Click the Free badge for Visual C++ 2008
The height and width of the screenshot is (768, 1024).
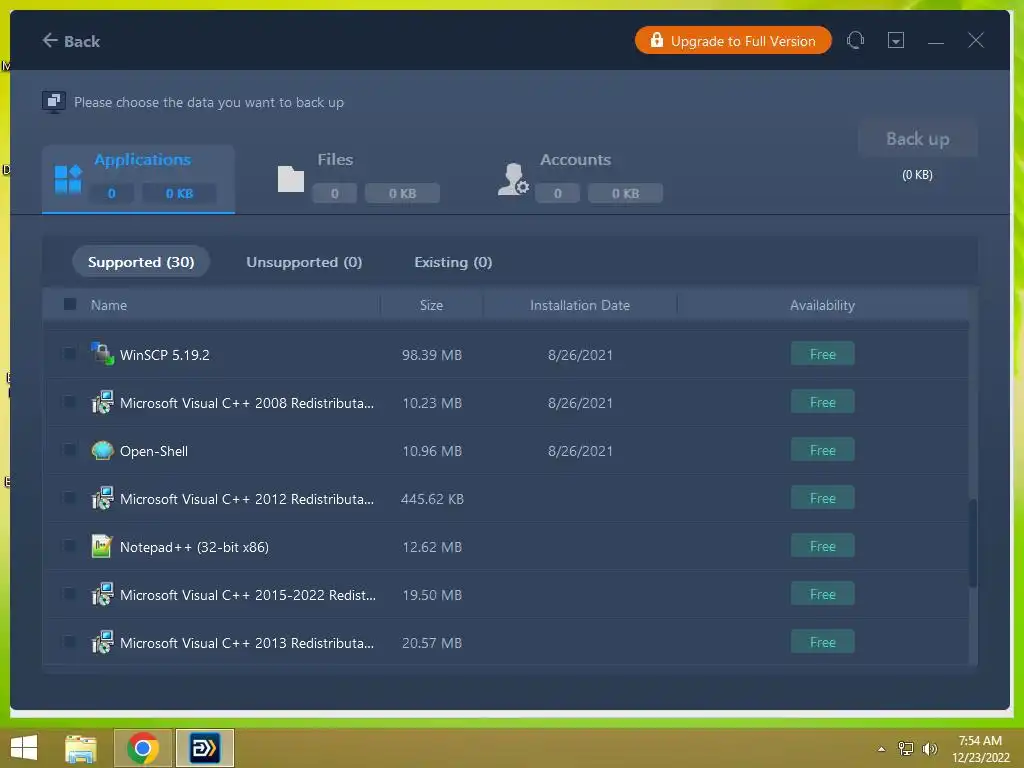coord(822,402)
